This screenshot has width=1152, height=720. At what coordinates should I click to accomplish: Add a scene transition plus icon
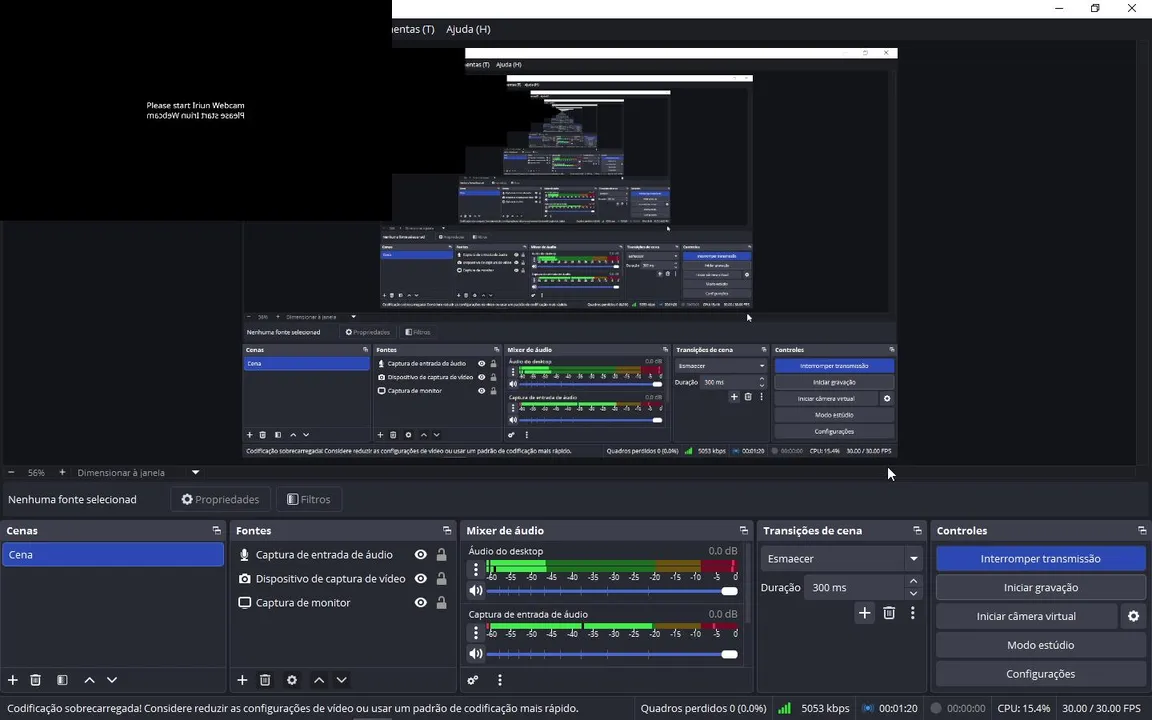click(x=865, y=613)
